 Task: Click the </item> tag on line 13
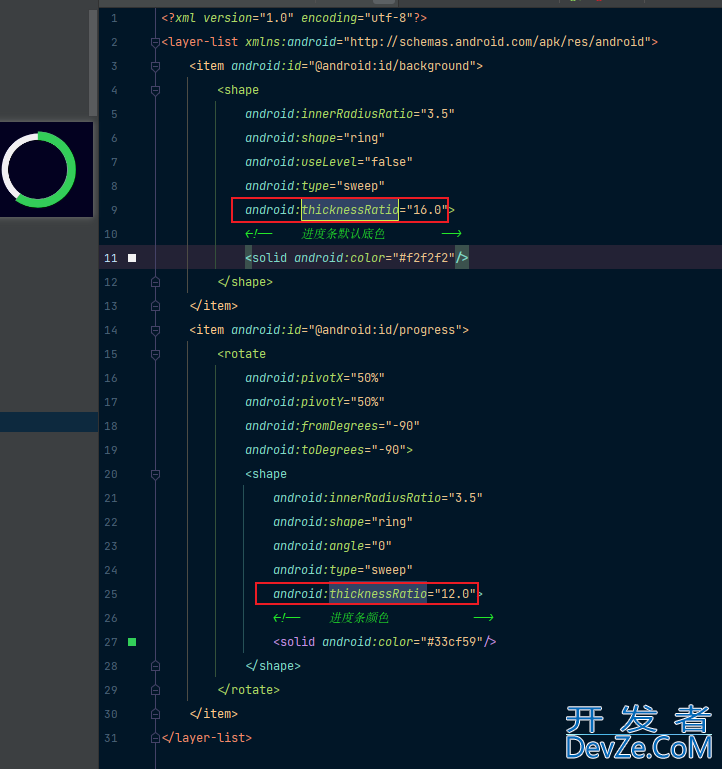pos(214,306)
